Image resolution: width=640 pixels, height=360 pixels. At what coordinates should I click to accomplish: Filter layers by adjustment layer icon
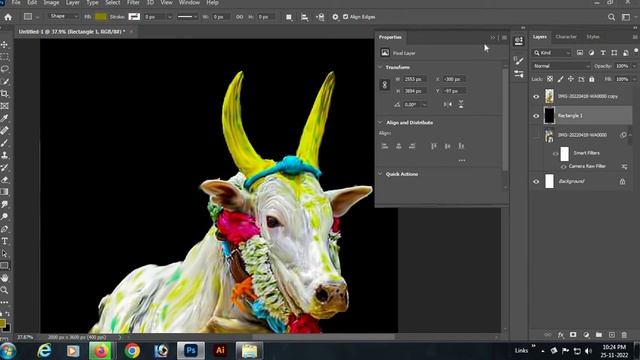[x=591, y=53]
